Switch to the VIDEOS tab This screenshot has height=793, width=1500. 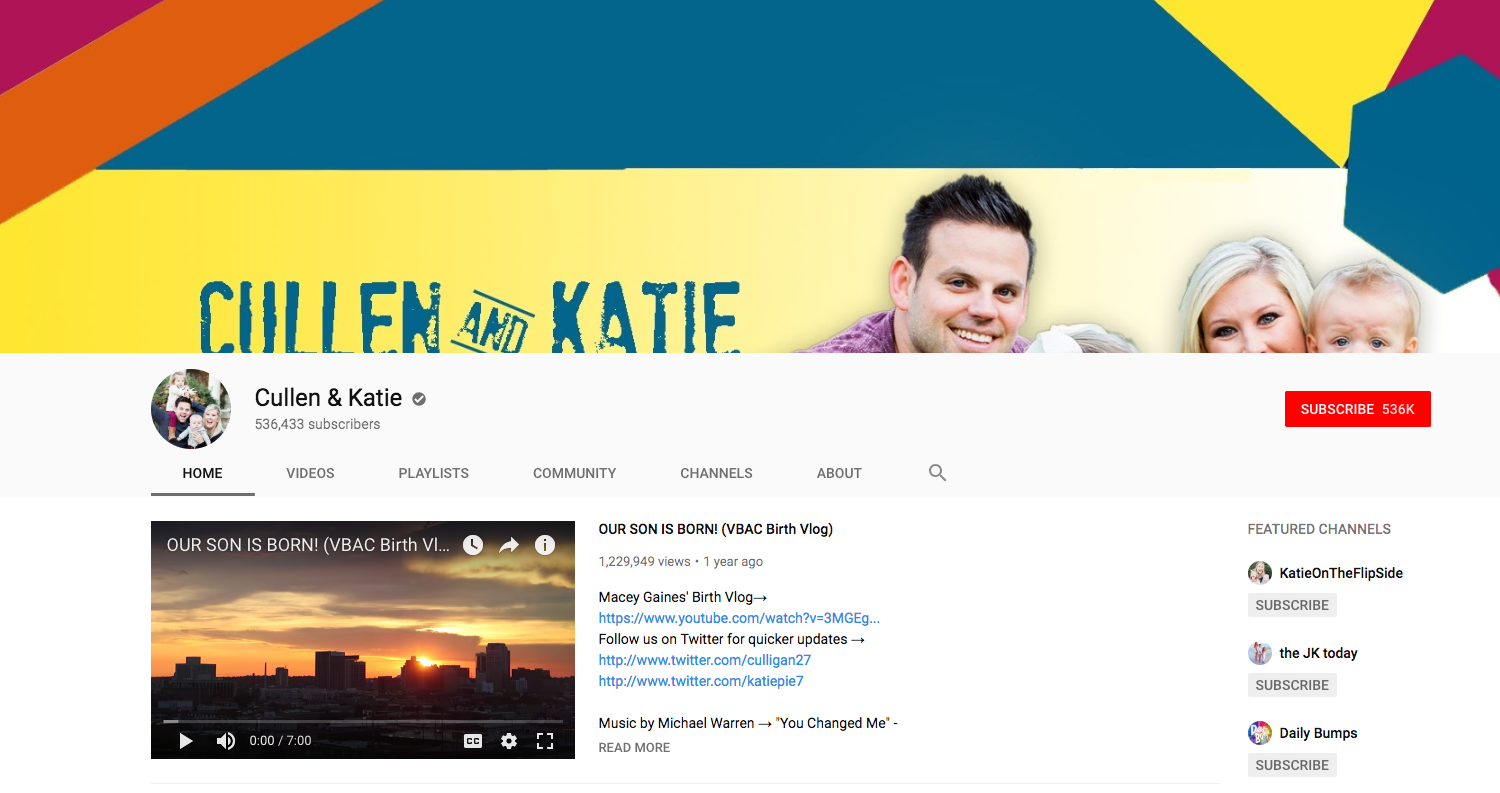pos(310,473)
